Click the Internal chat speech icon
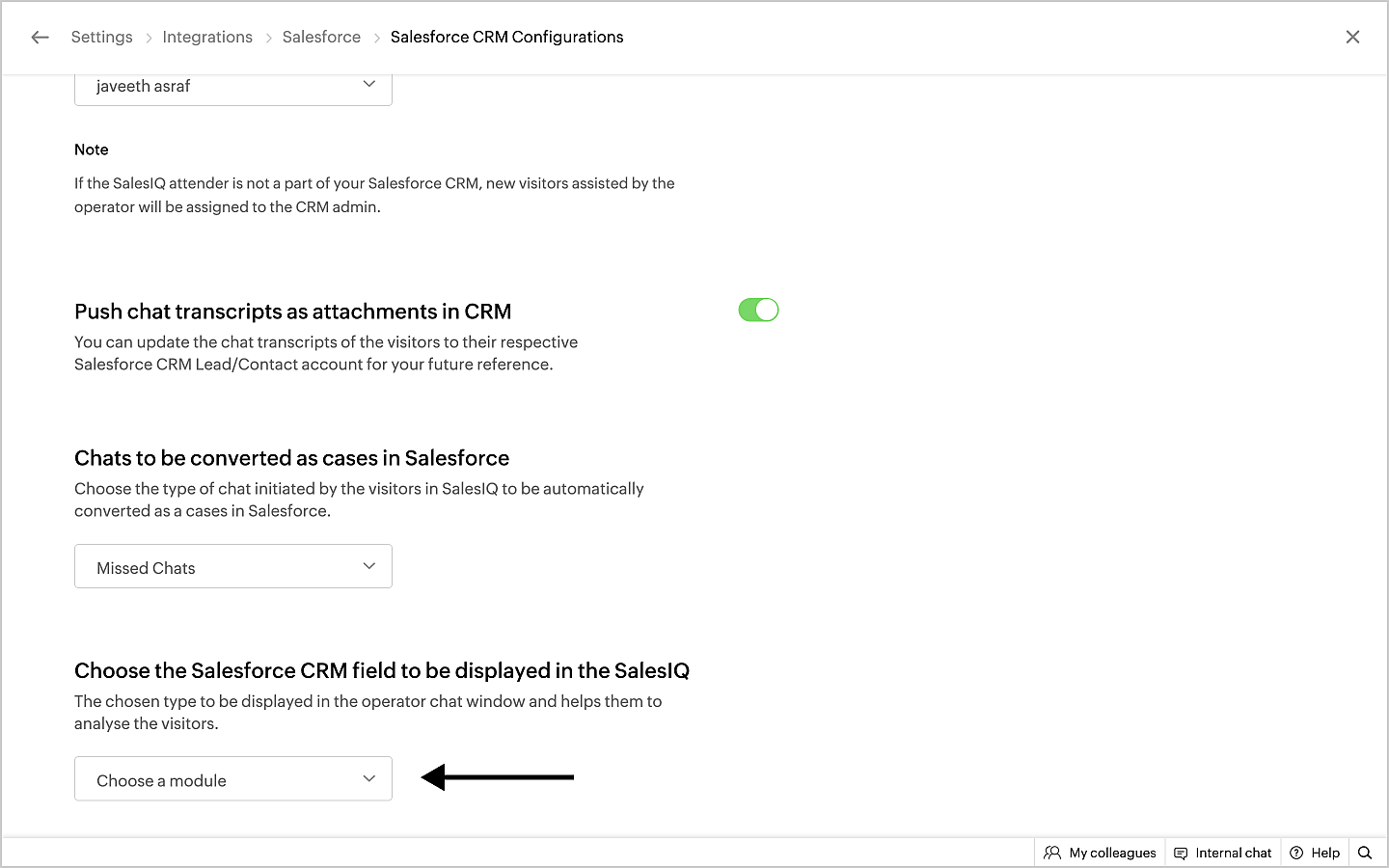The width and height of the screenshot is (1389, 868). [1181, 853]
